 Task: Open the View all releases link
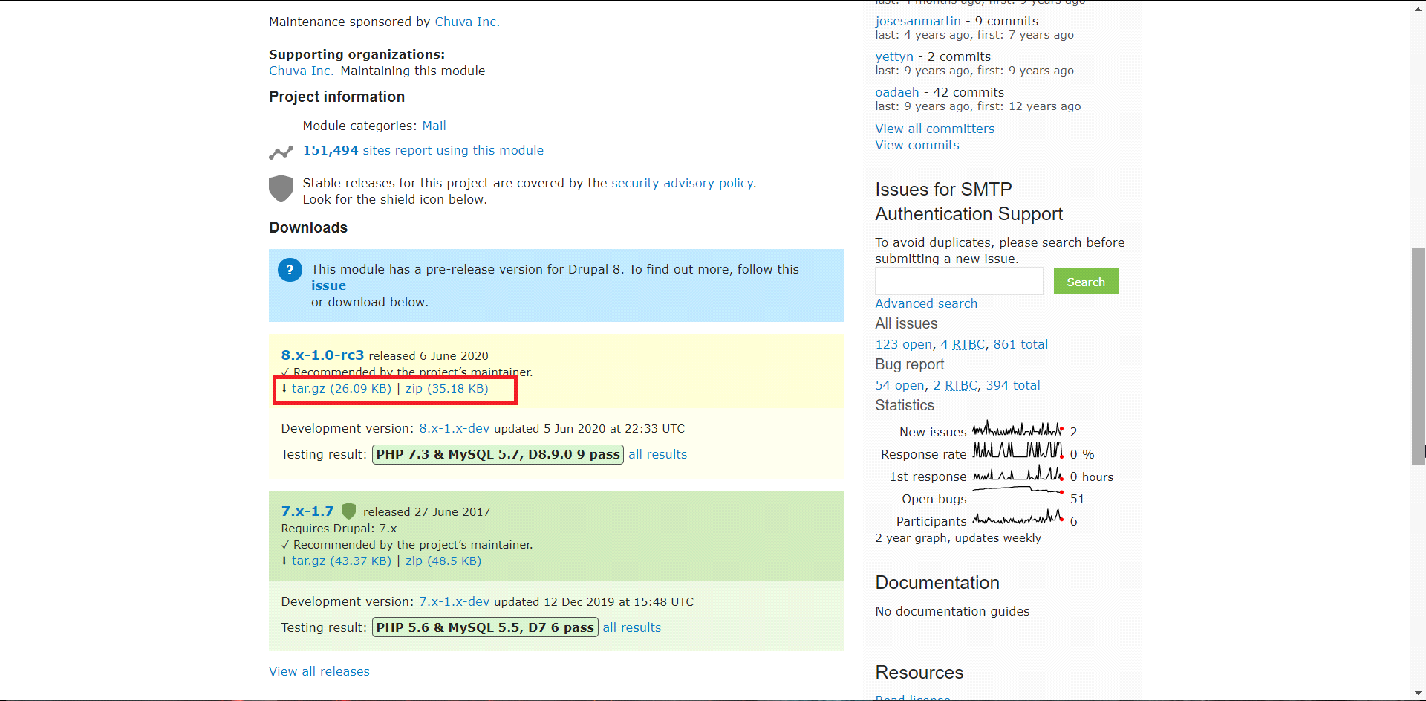[319, 671]
